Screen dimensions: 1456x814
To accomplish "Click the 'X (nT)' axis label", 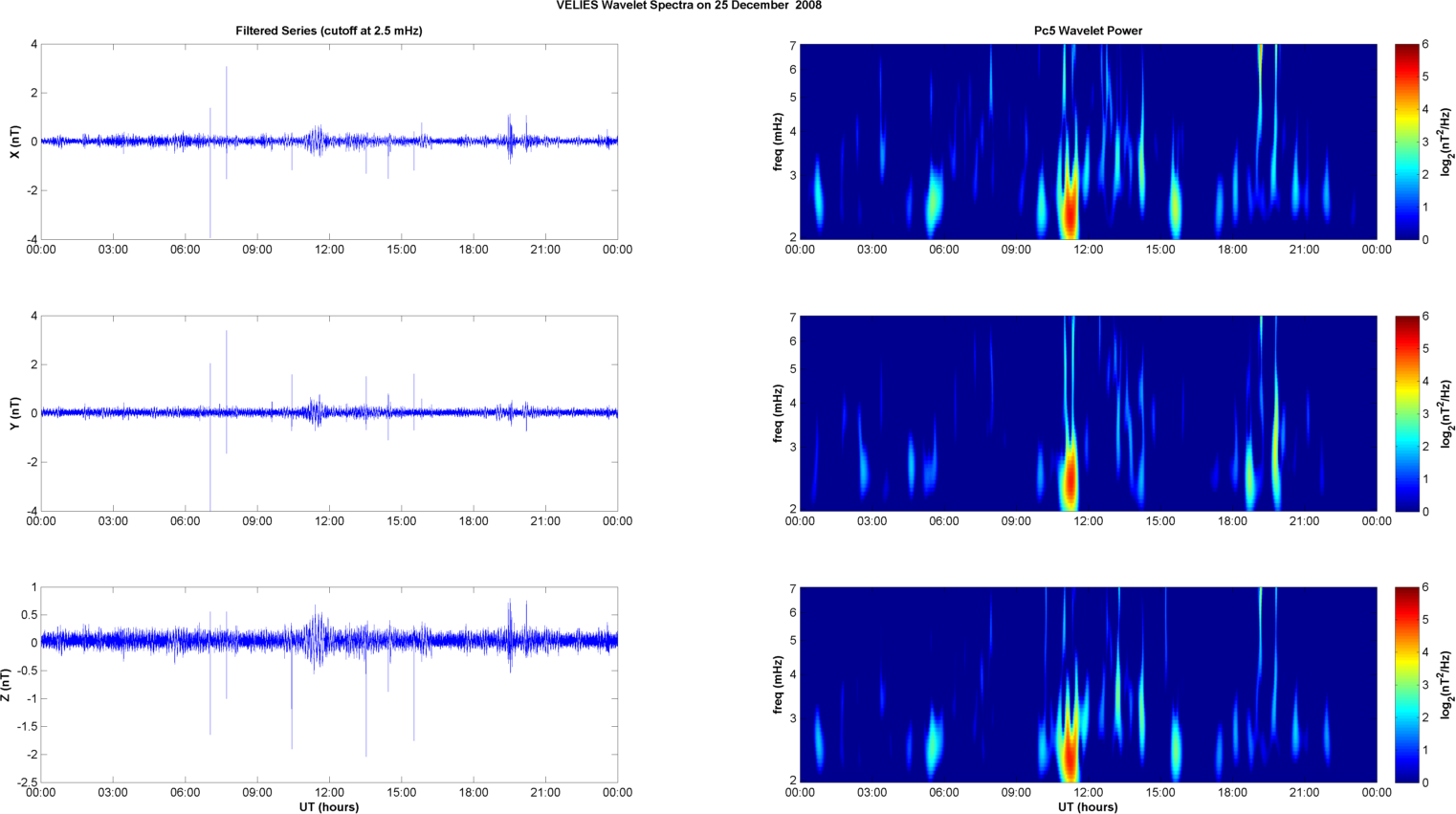I will (14, 142).
